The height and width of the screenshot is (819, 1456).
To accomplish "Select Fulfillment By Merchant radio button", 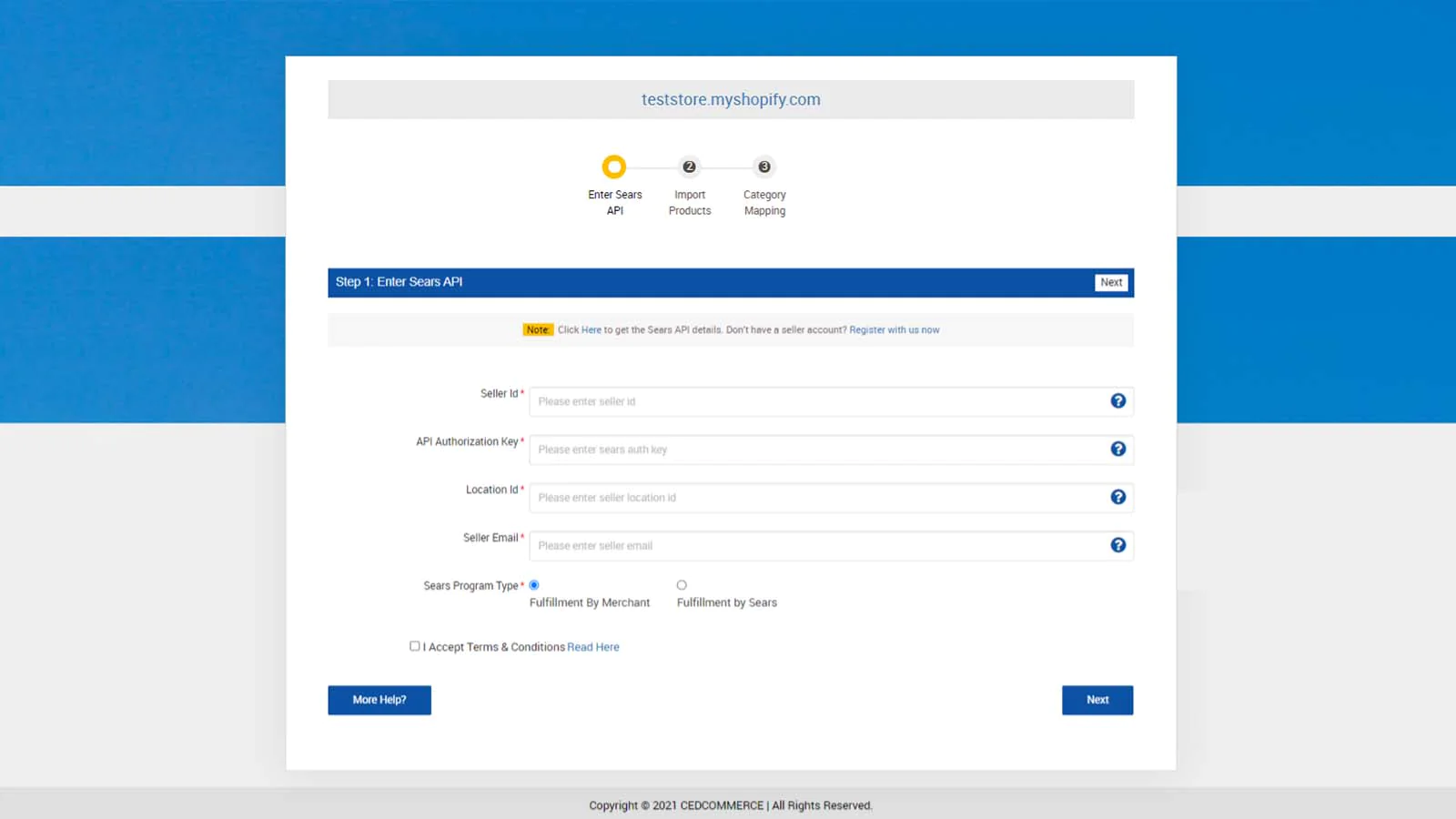I will click(x=534, y=585).
